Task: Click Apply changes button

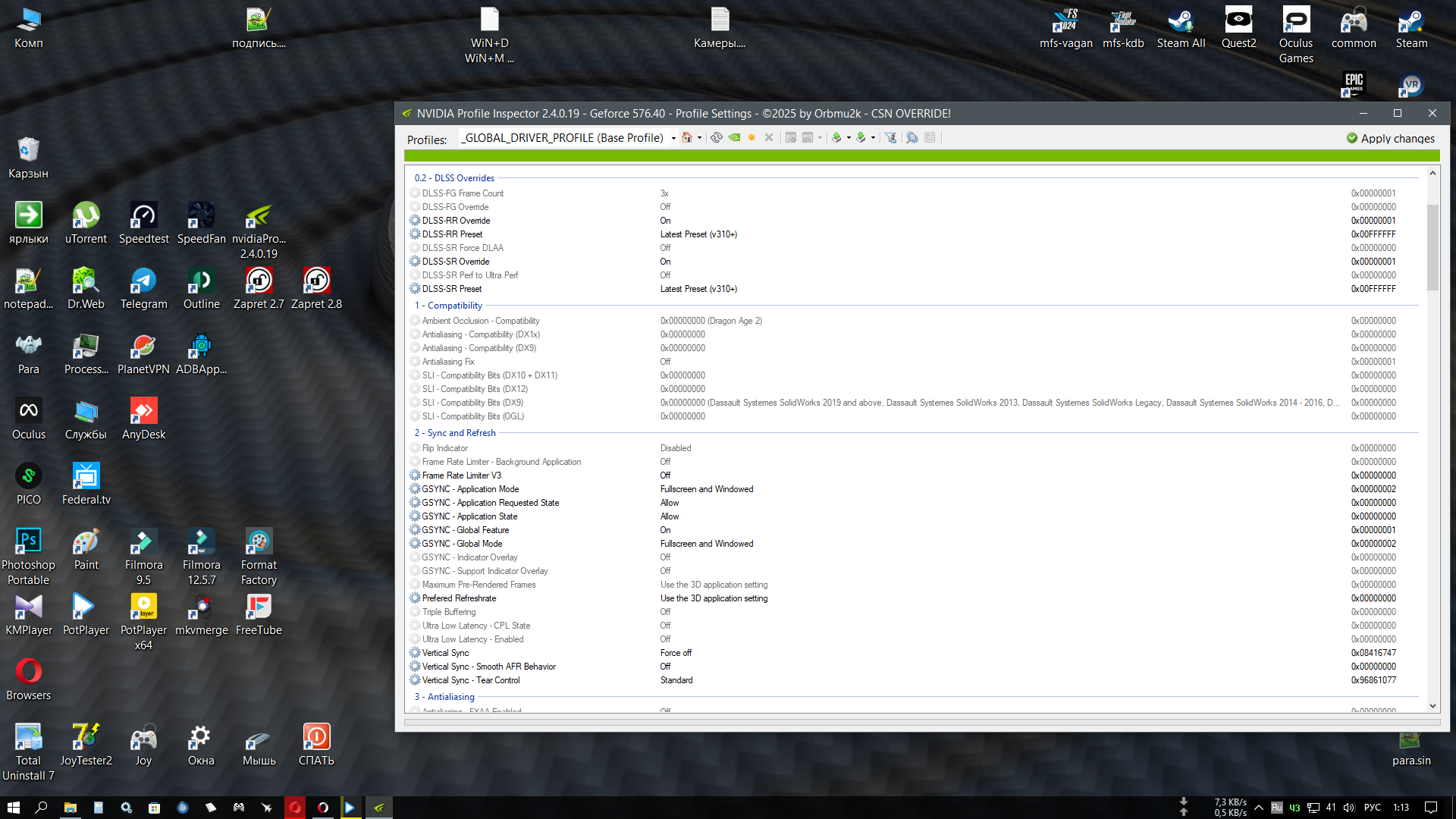Action: [1390, 138]
